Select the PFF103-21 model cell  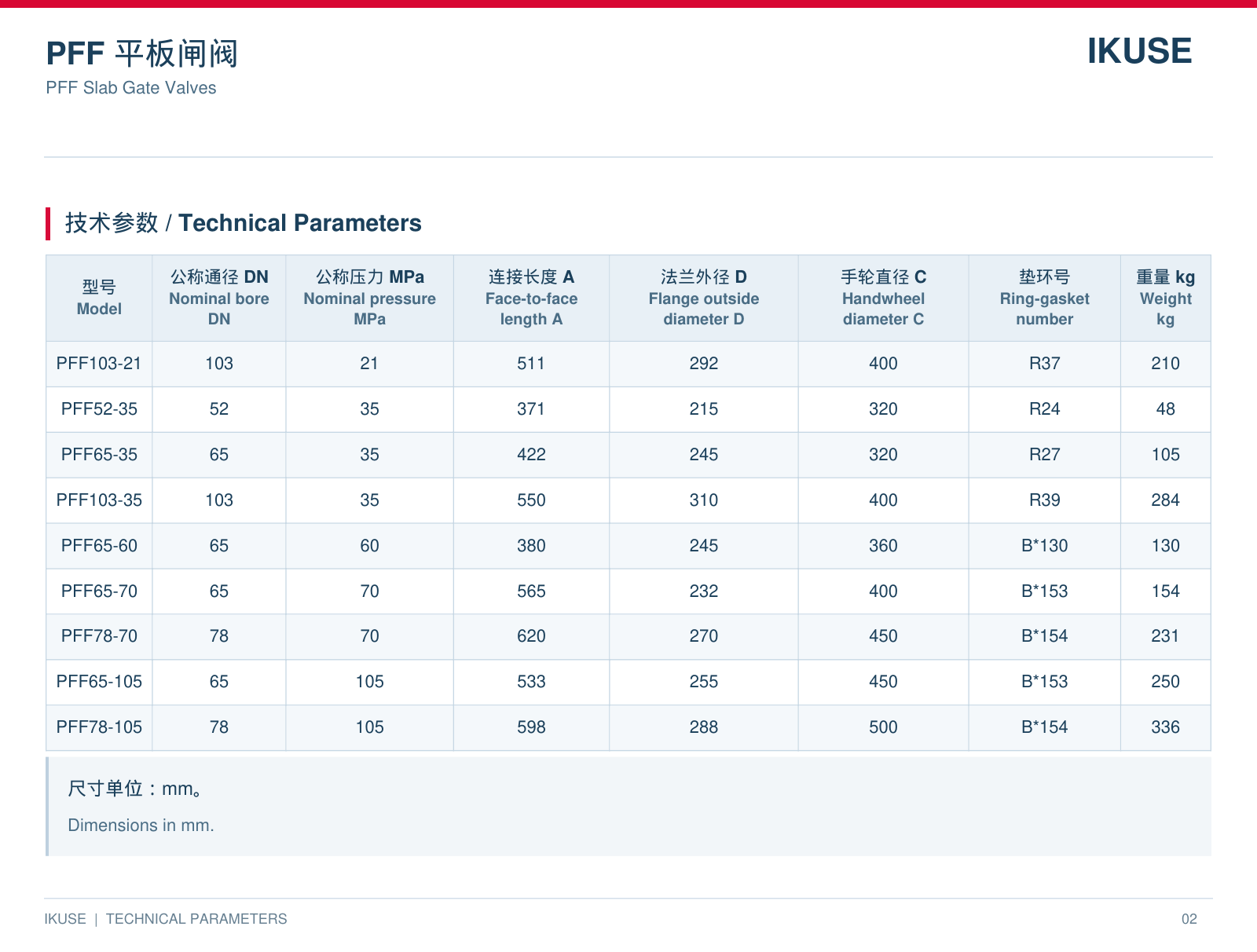click(99, 364)
